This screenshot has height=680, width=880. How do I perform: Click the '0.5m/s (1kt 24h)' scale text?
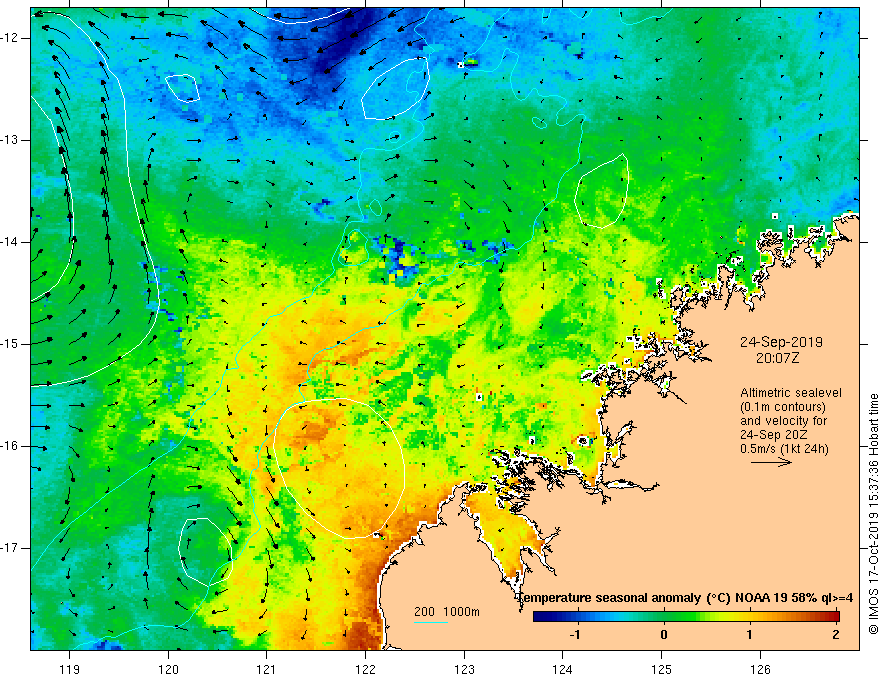click(x=784, y=449)
